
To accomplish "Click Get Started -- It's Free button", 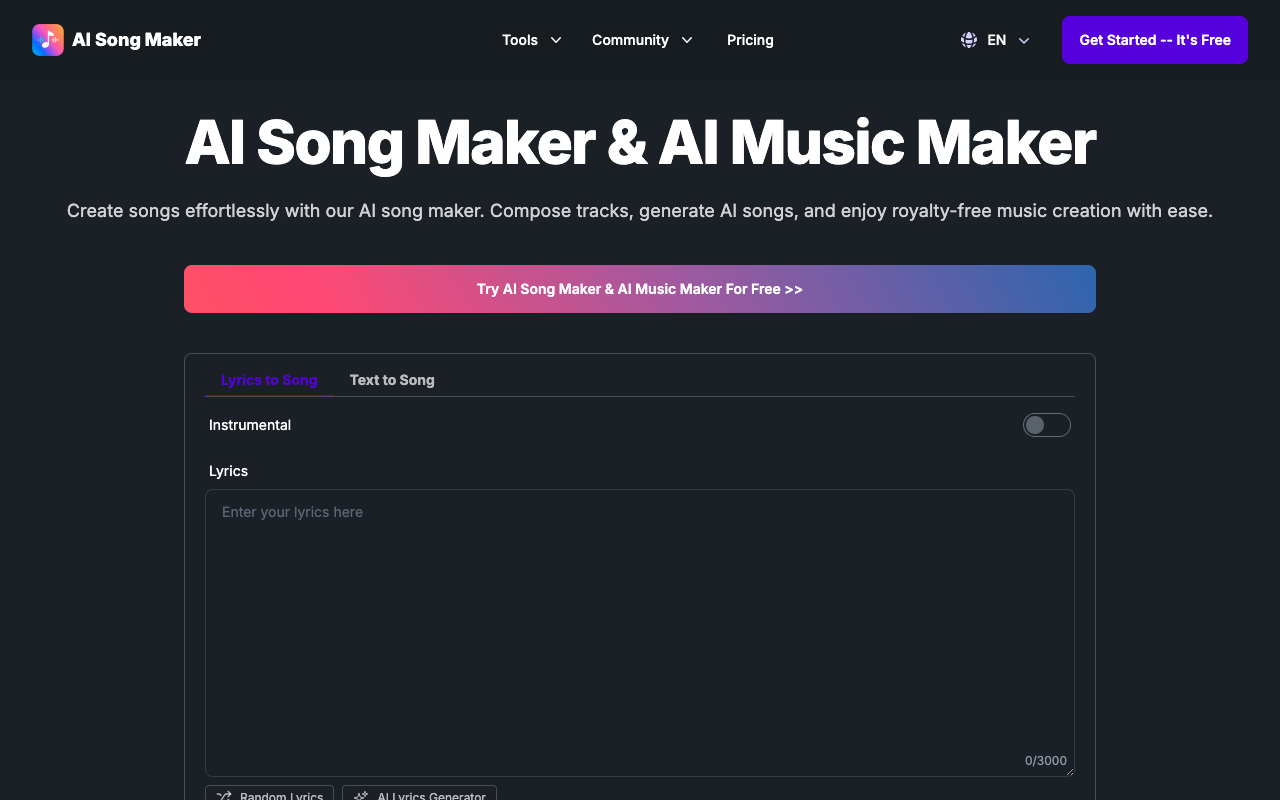I will click(x=1155, y=40).
